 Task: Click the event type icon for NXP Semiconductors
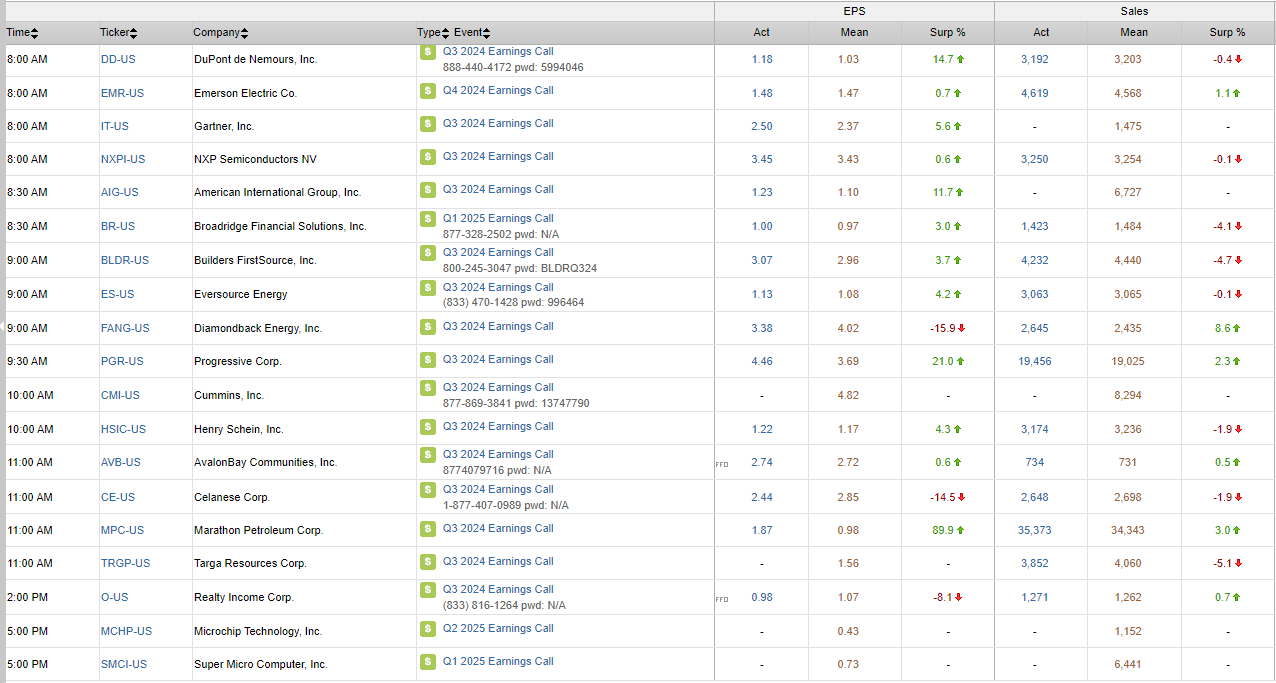coord(427,157)
